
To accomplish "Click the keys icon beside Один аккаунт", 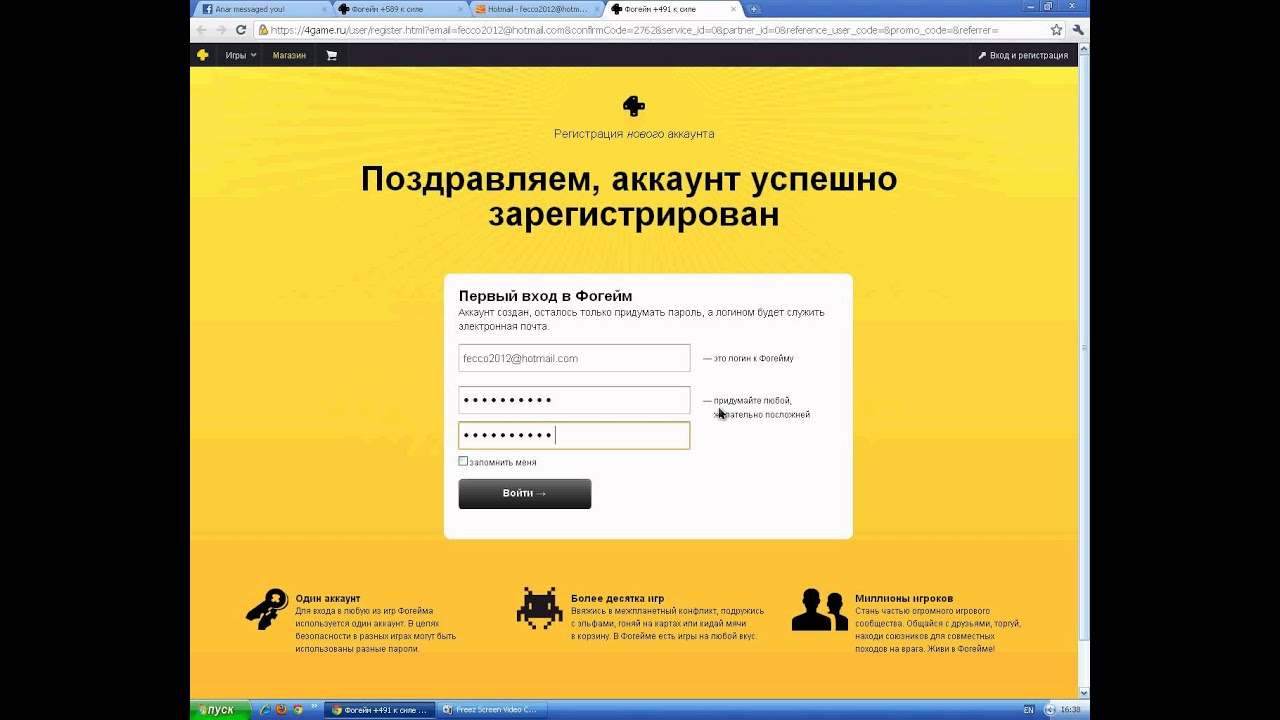I will pyautogui.click(x=267, y=608).
